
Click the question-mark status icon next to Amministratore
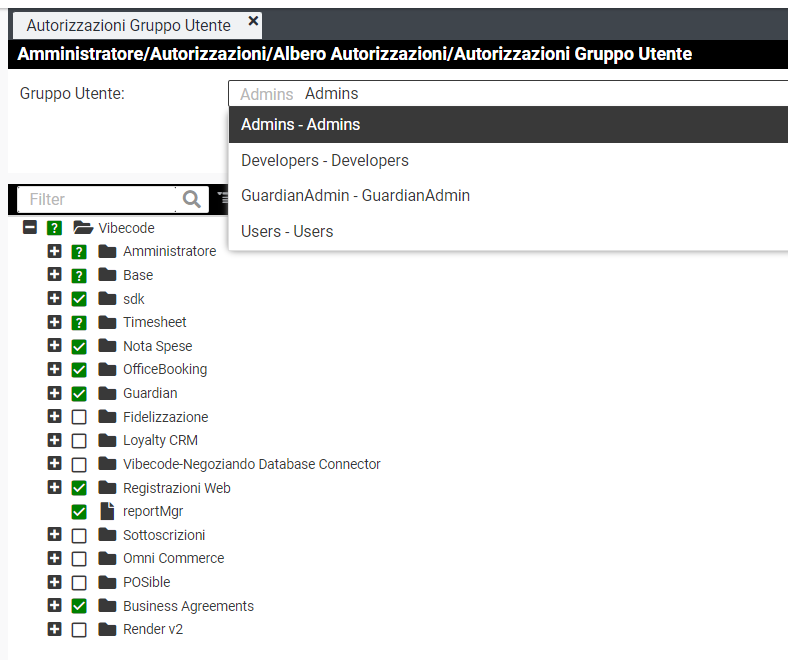[x=79, y=252]
